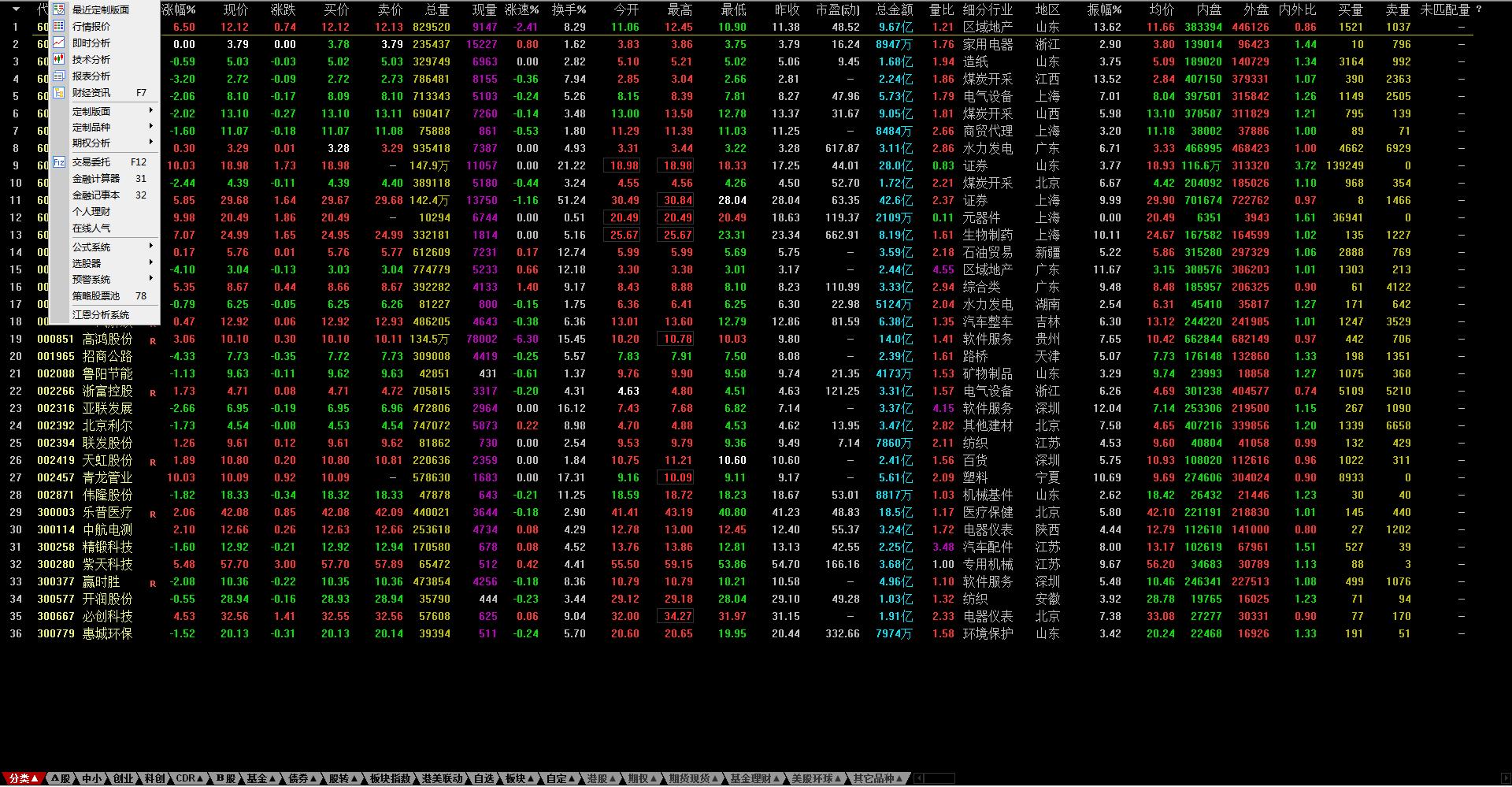
Task: Click the F12 交易委托 icon
Action: 59,161
